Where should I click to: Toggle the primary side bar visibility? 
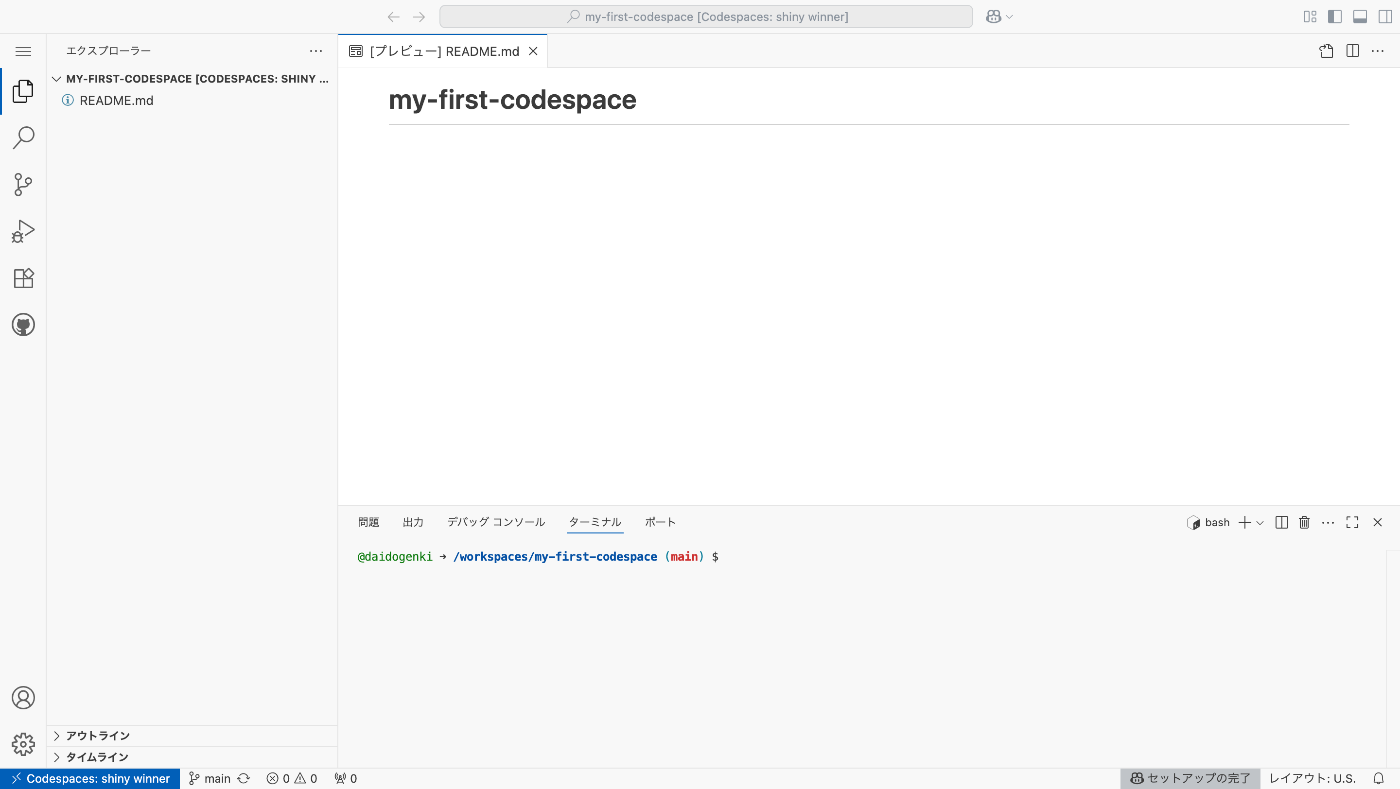pos(1335,17)
